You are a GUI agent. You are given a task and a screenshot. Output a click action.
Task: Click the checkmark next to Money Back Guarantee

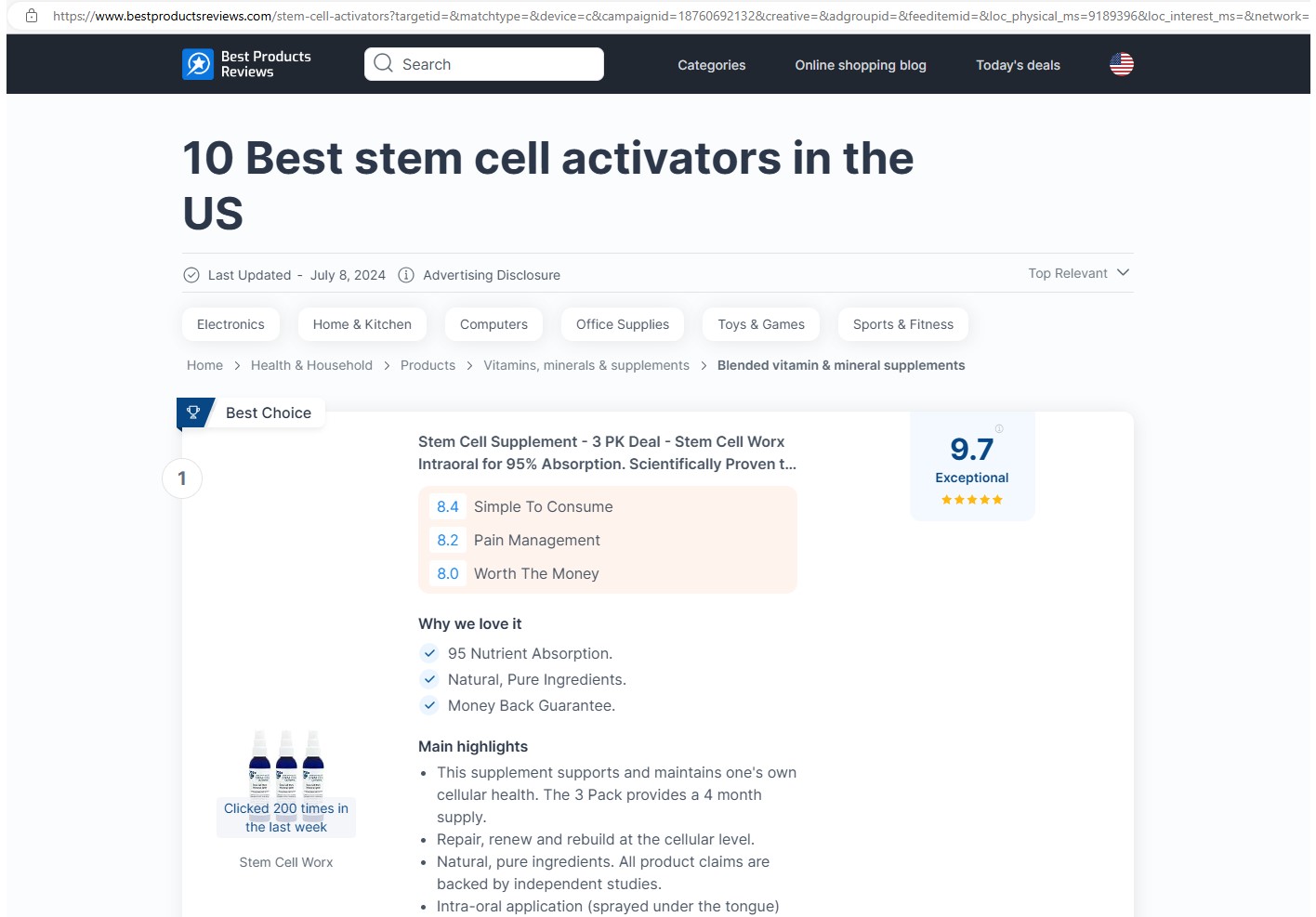click(x=429, y=705)
